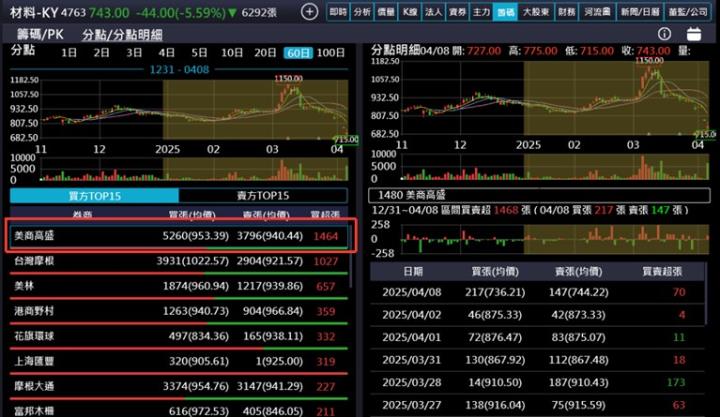Switch to 法人 institutional view
This screenshot has width=720, height=417.
click(x=433, y=12)
